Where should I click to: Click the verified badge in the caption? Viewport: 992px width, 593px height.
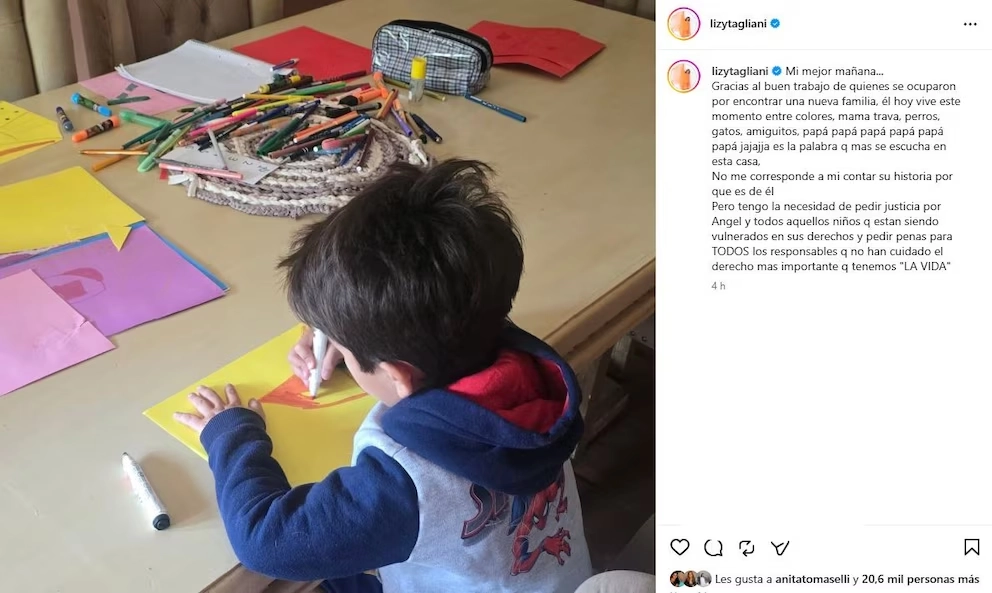(776, 71)
